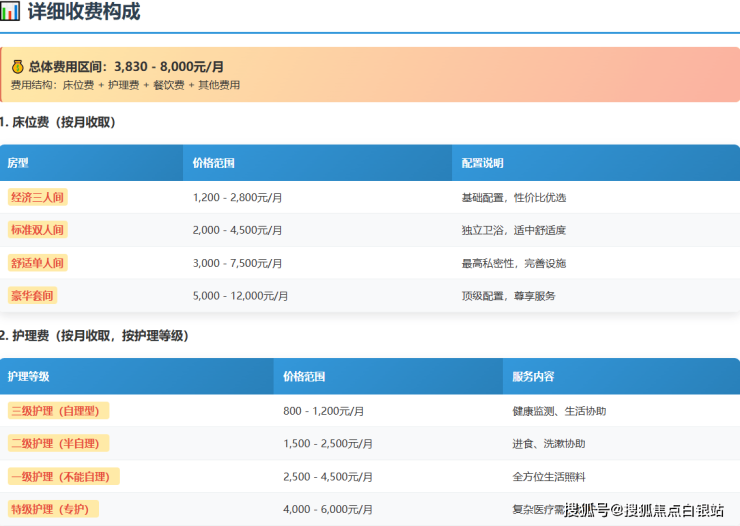
Task: Click the 服务内容 column header
Action: tap(533, 377)
